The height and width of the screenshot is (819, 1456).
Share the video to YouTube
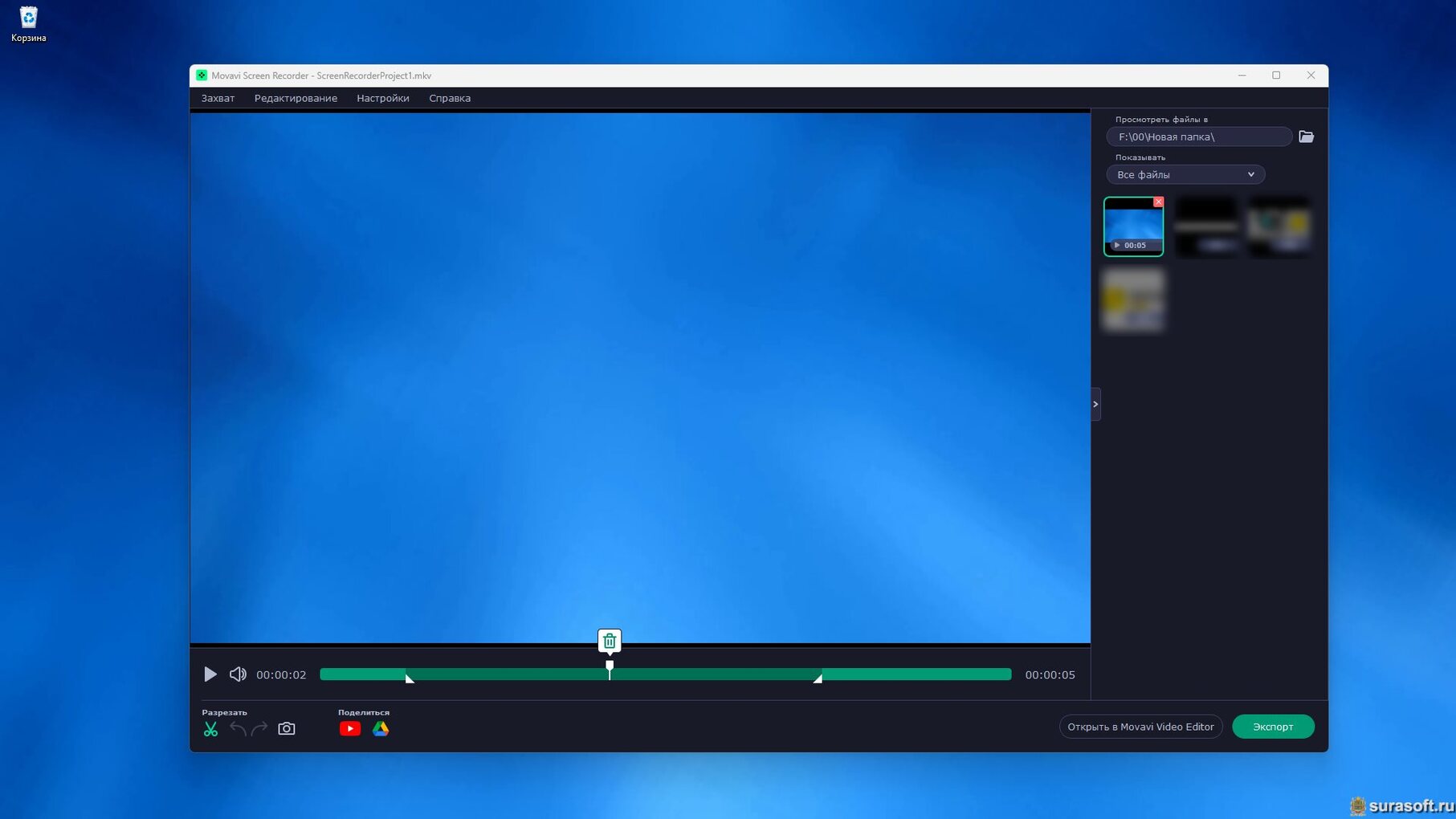point(350,729)
